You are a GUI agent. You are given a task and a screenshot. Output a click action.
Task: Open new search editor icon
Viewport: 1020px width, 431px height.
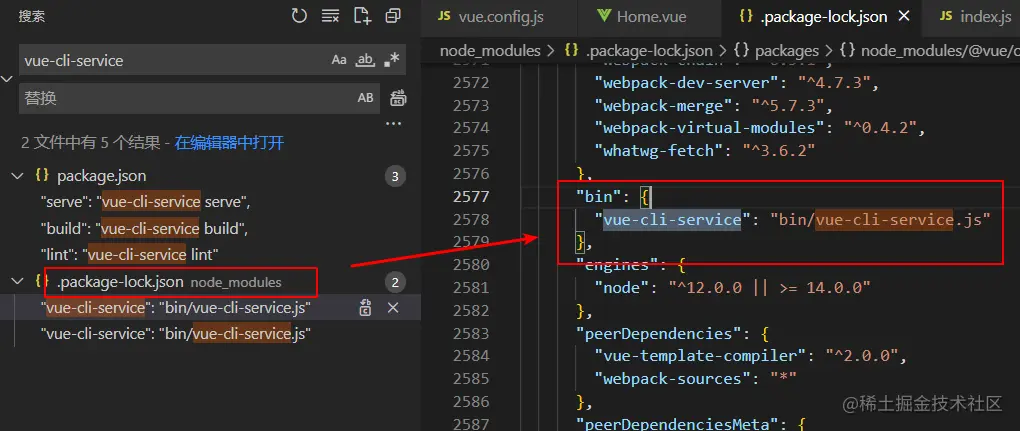pos(362,16)
